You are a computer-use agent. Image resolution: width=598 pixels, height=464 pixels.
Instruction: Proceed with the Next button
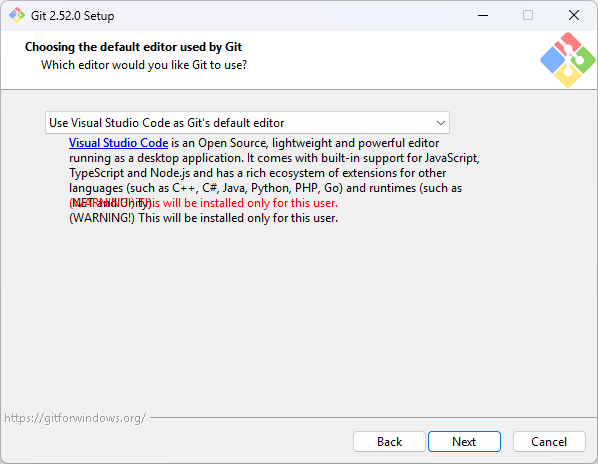[x=464, y=442]
